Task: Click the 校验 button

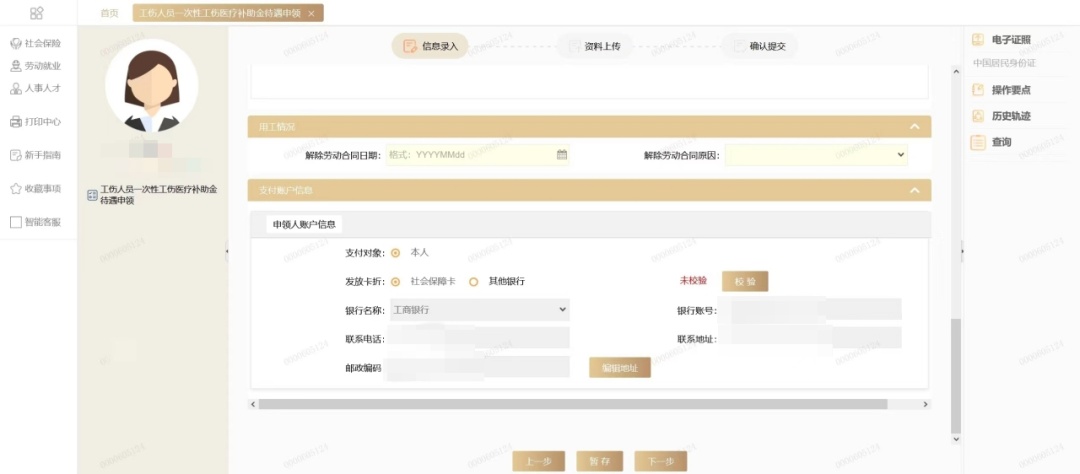Action: 745,282
